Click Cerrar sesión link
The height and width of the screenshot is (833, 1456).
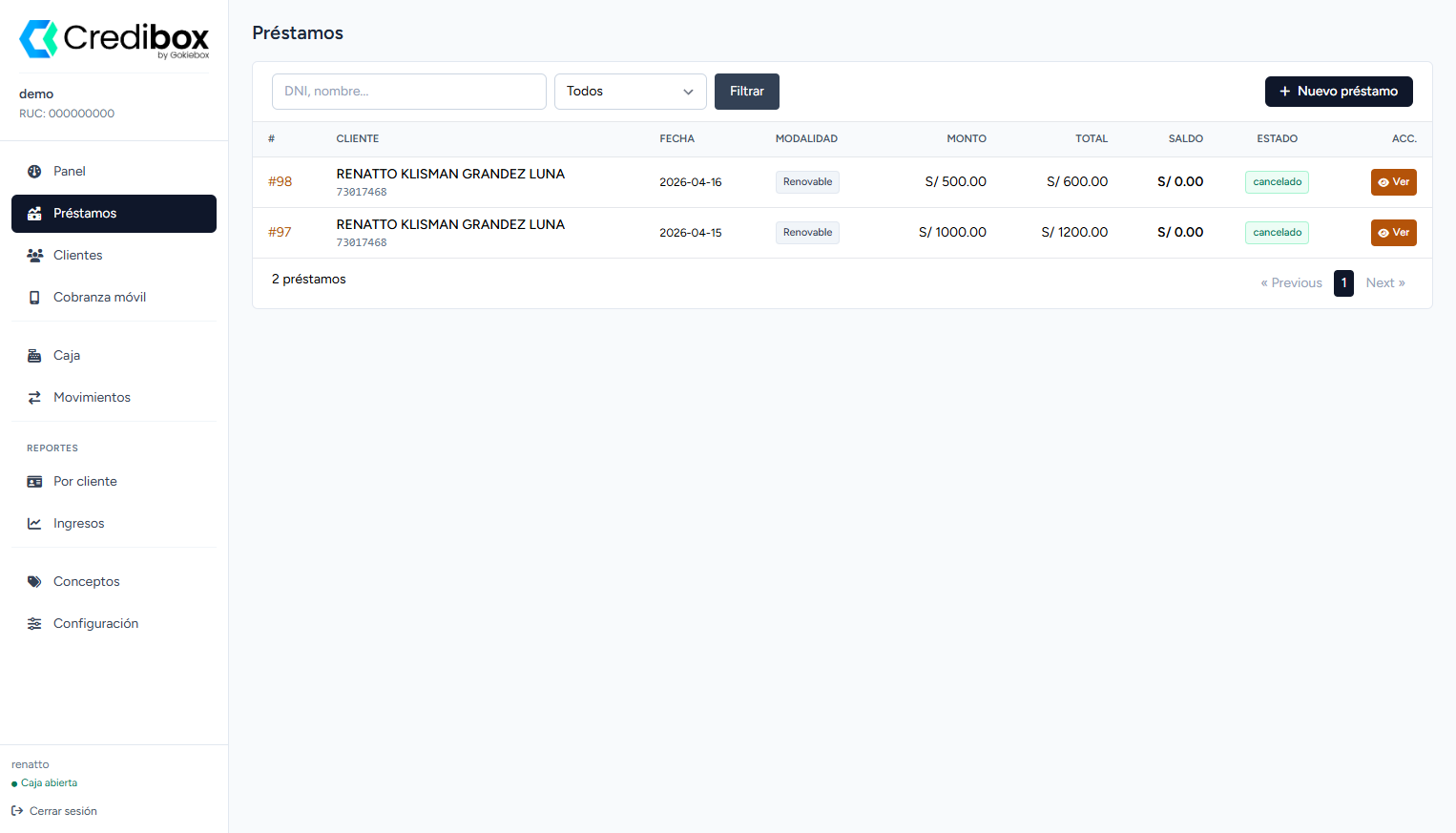pyautogui.click(x=54, y=811)
